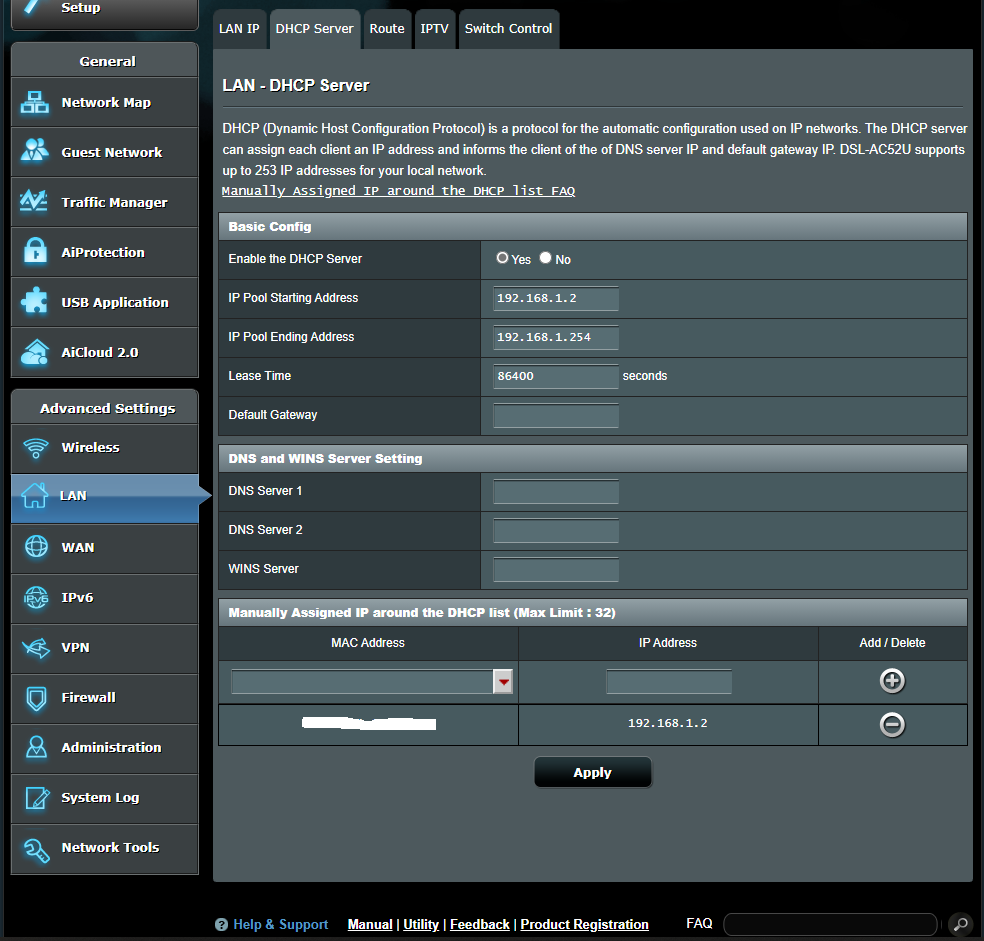Click the Guest Network icon

(x=35, y=152)
